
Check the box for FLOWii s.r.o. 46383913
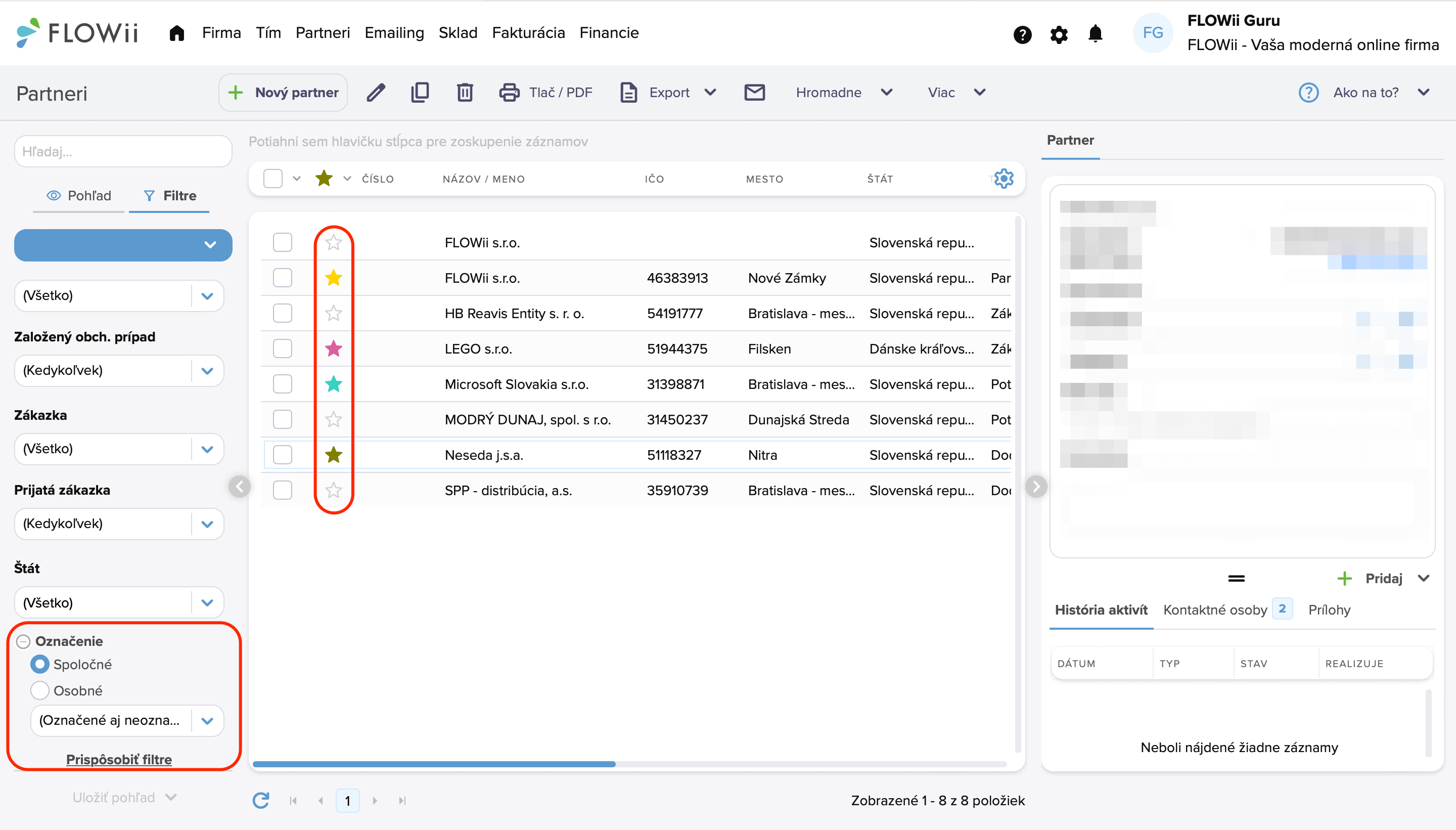coord(283,278)
